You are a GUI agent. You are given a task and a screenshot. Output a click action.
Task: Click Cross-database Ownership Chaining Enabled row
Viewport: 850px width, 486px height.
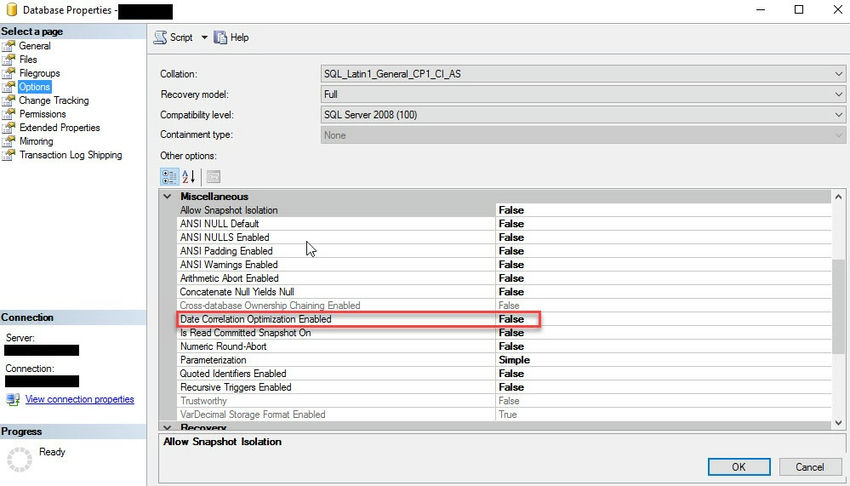tap(505, 306)
